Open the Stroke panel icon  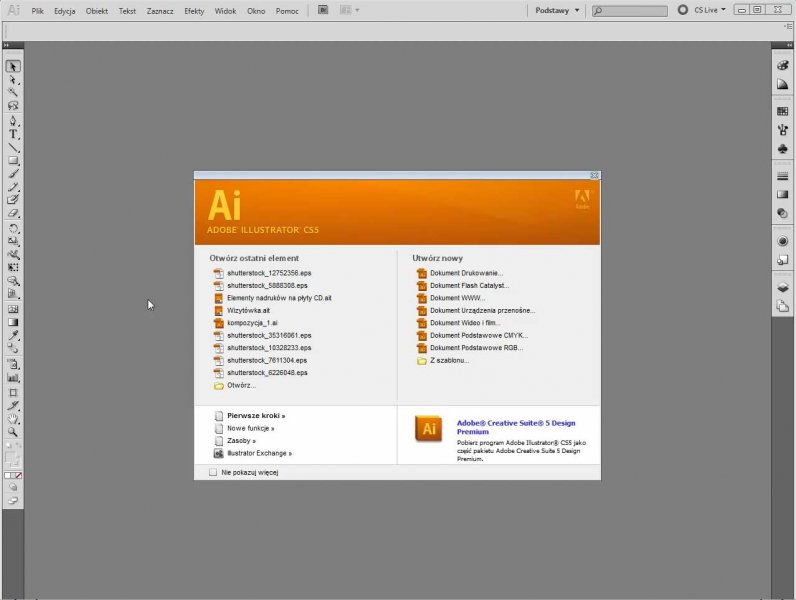(783, 177)
